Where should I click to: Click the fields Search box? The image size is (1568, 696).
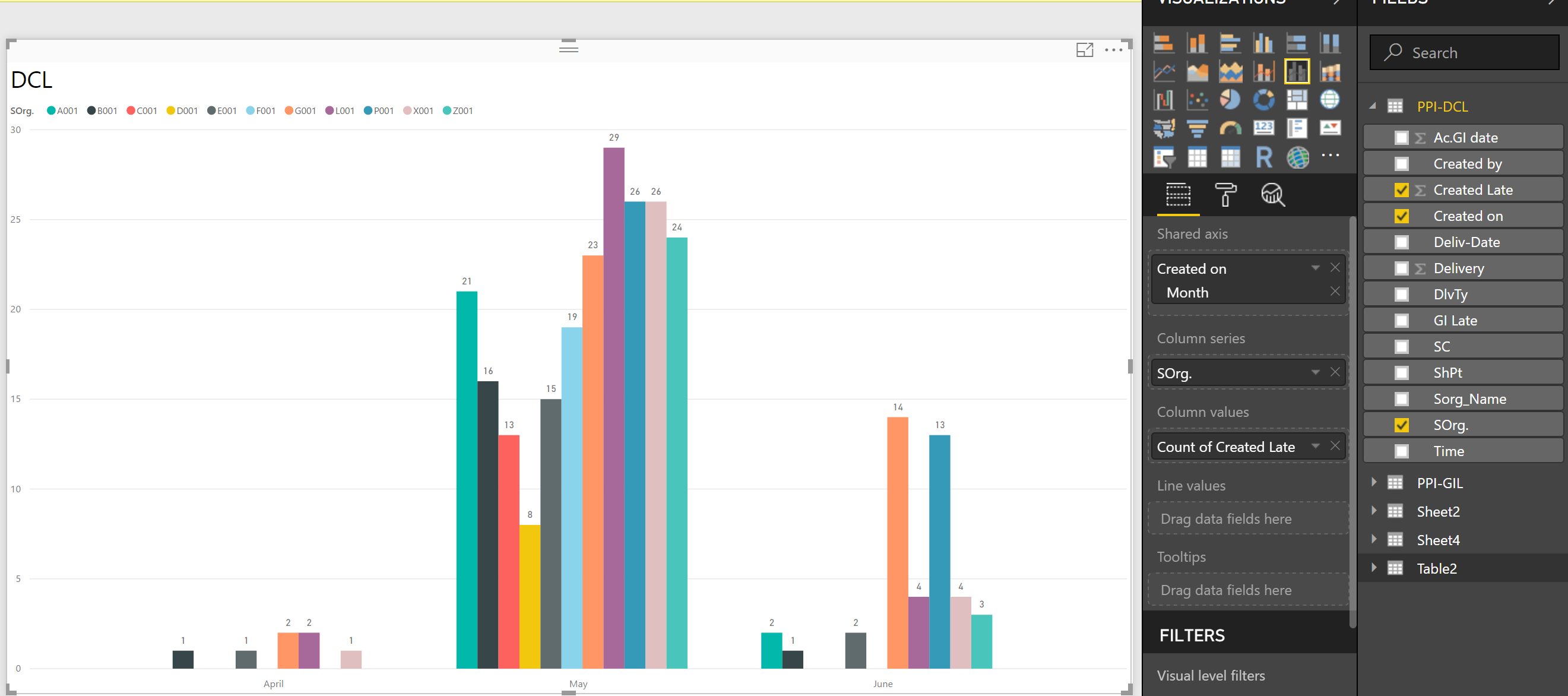tap(1464, 53)
